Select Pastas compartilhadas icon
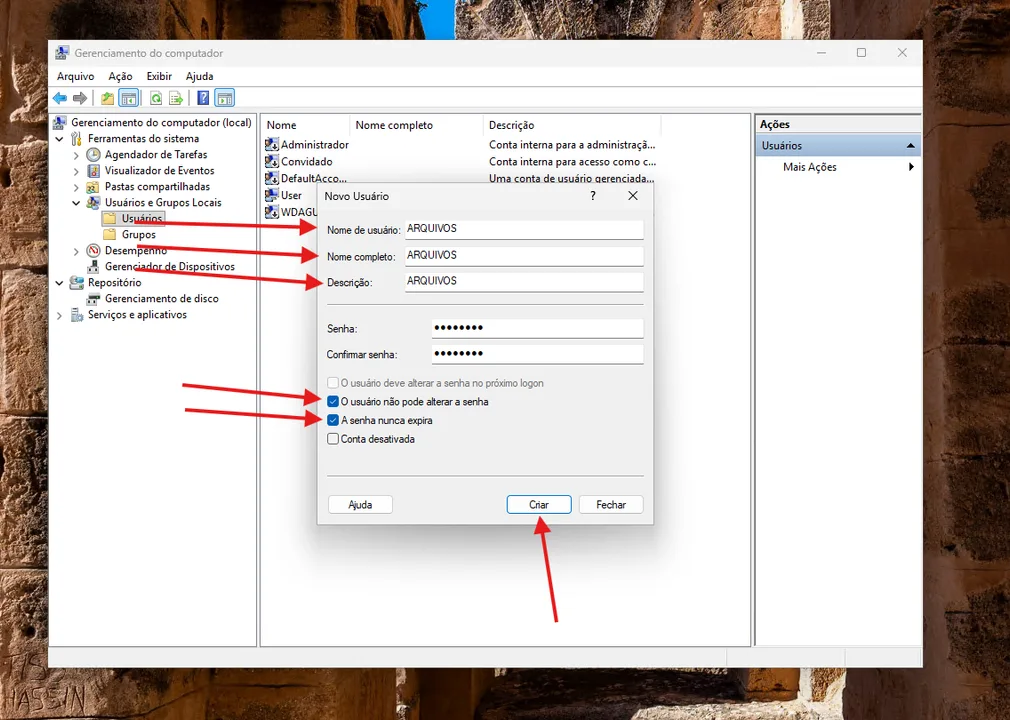Screen dimensions: 1010x720 tap(93, 187)
